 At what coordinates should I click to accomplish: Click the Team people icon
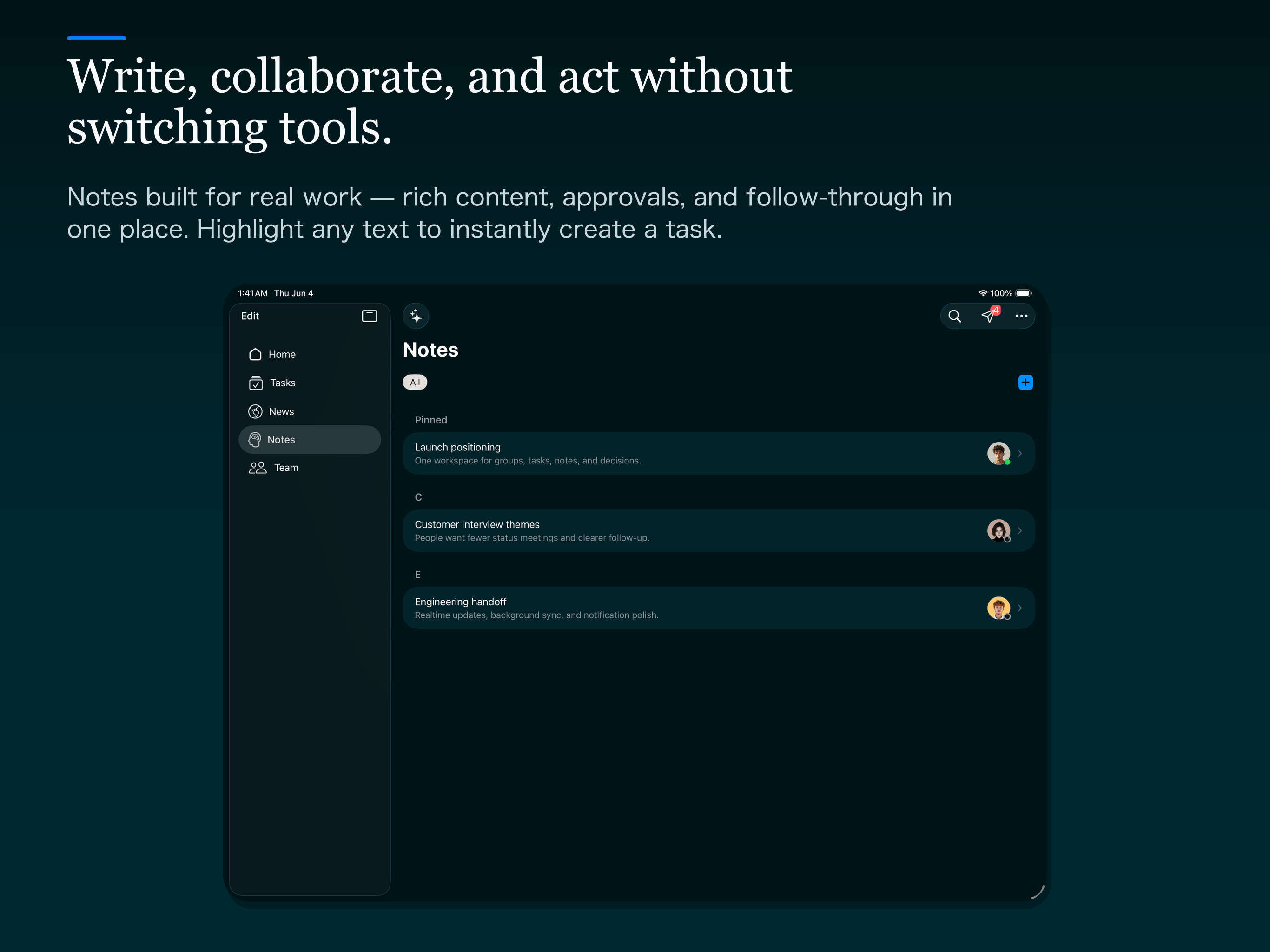click(x=257, y=467)
